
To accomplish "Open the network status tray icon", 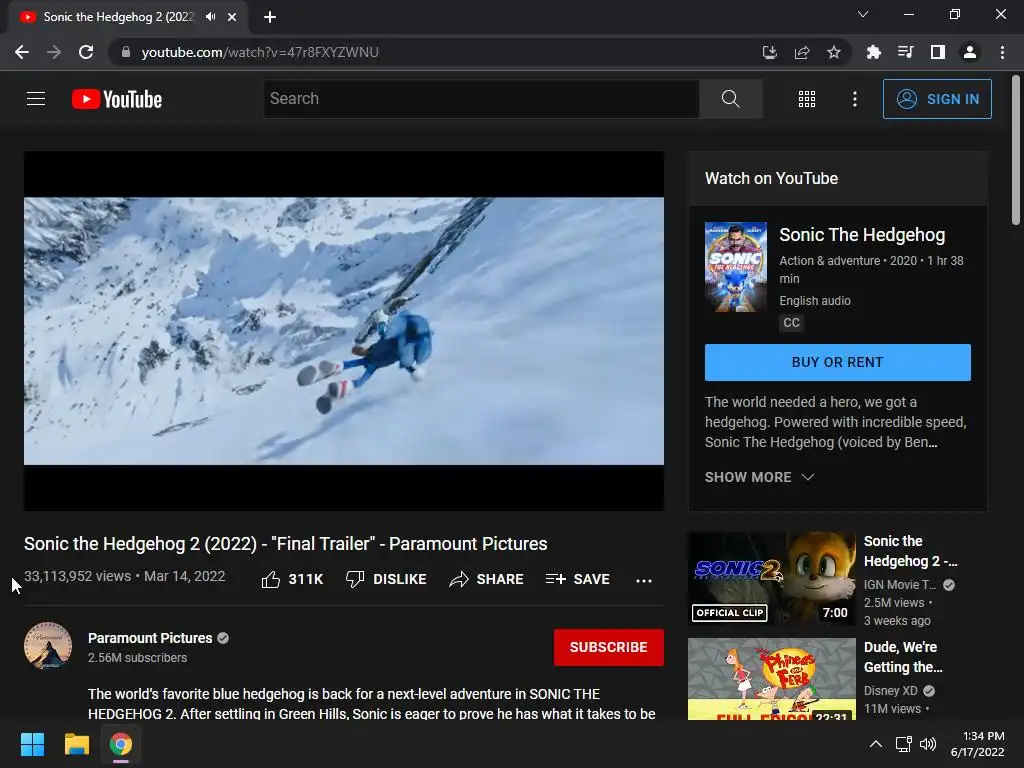I will pyautogui.click(x=903, y=744).
